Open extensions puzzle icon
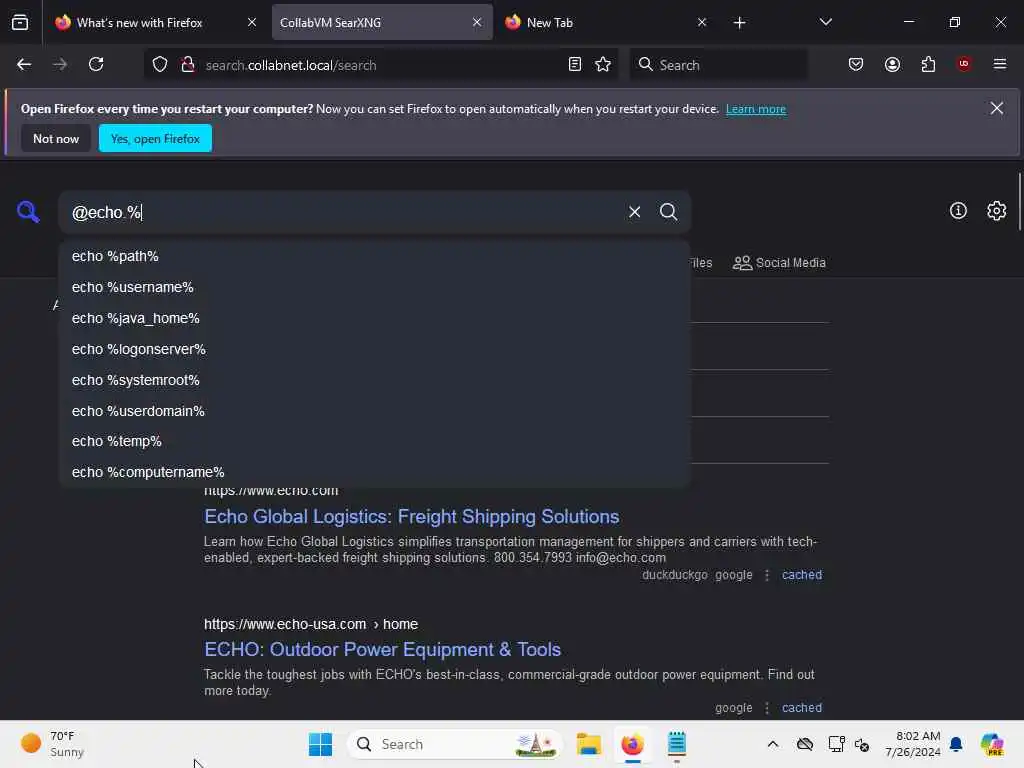The height and width of the screenshot is (768, 1024). (x=928, y=64)
